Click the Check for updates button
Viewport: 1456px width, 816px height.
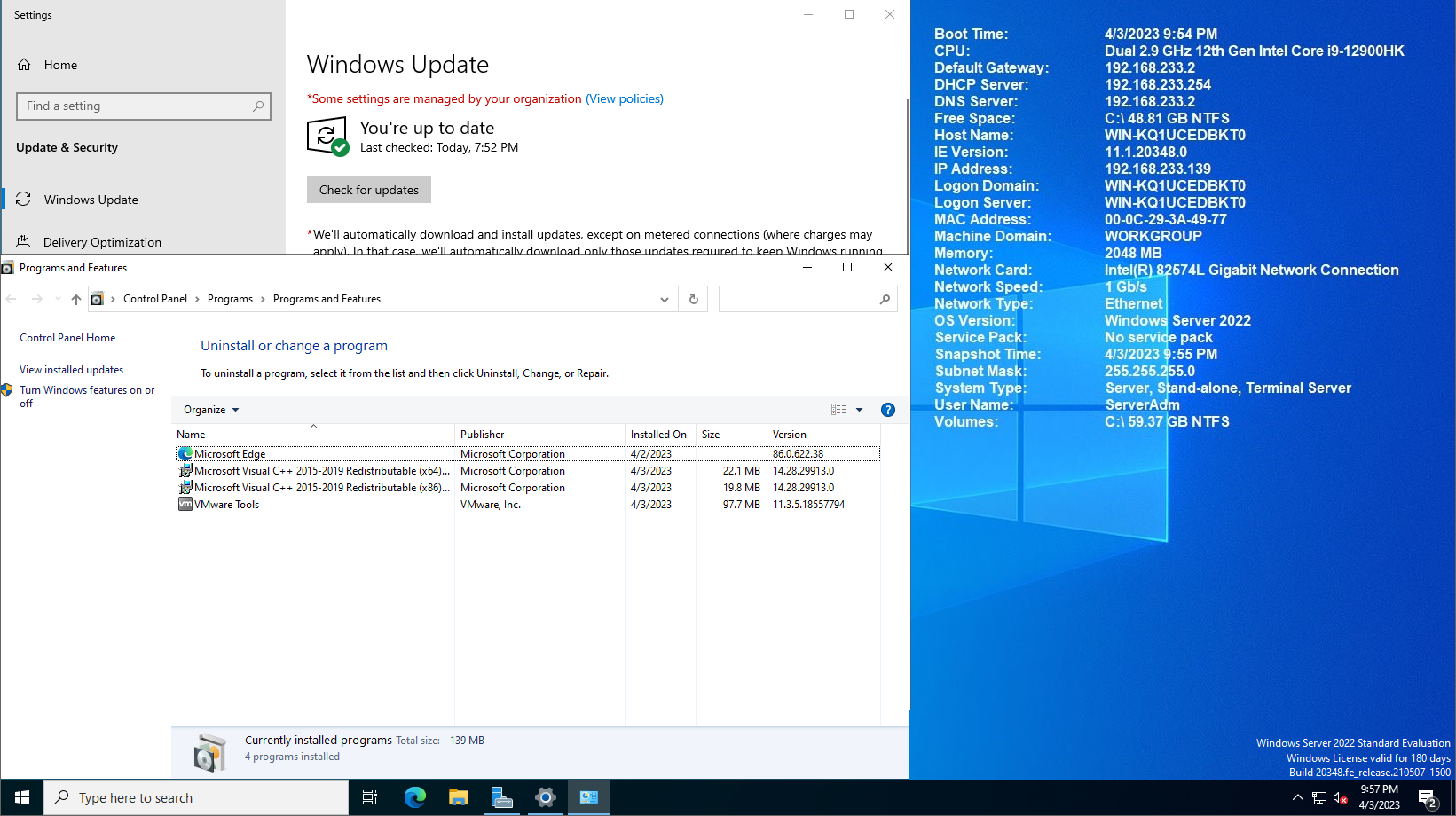[x=368, y=189]
